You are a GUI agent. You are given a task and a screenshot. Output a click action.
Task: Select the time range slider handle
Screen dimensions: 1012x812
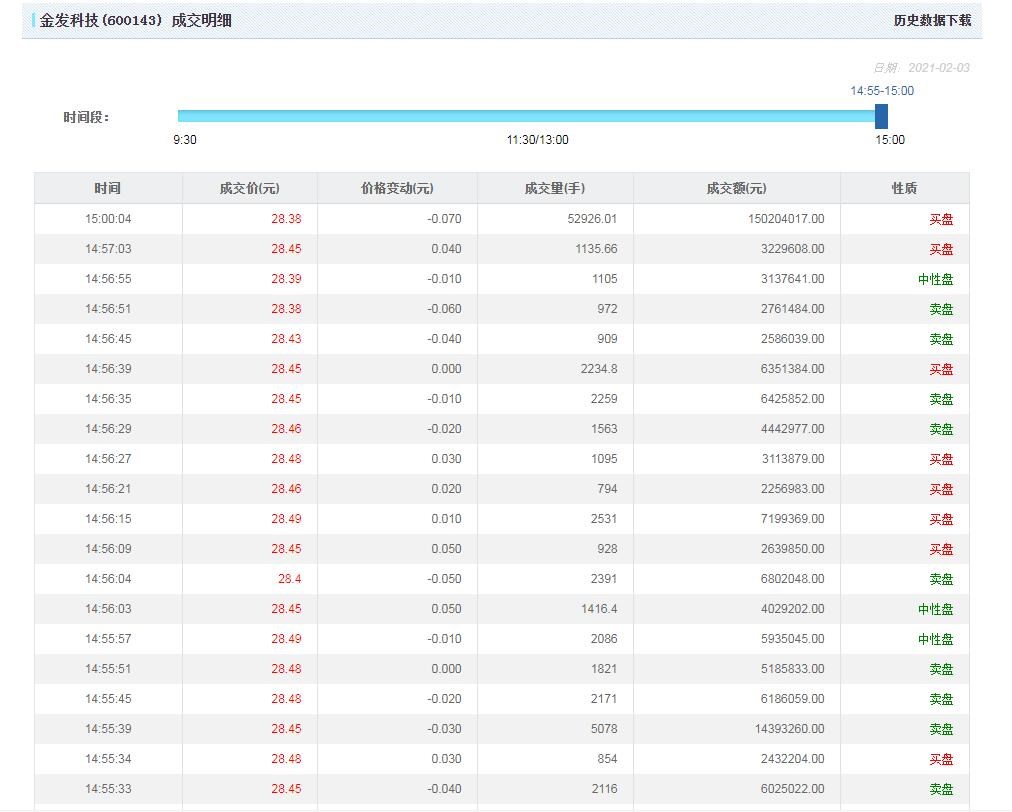pyautogui.click(x=881, y=116)
